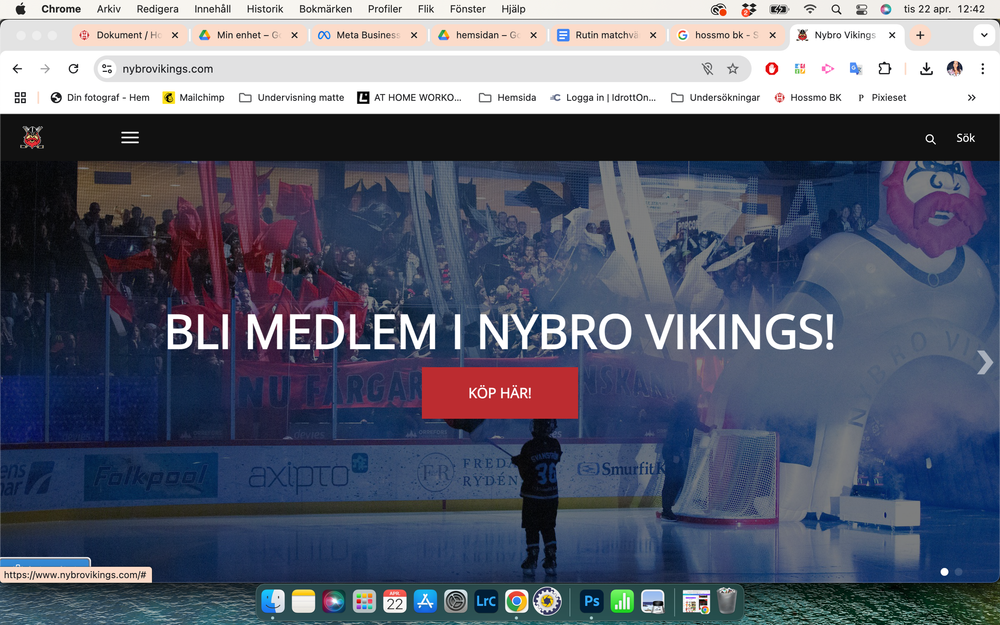
Task: Open the Extensions puzzle-piece menu
Action: click(x=885, y=69)
